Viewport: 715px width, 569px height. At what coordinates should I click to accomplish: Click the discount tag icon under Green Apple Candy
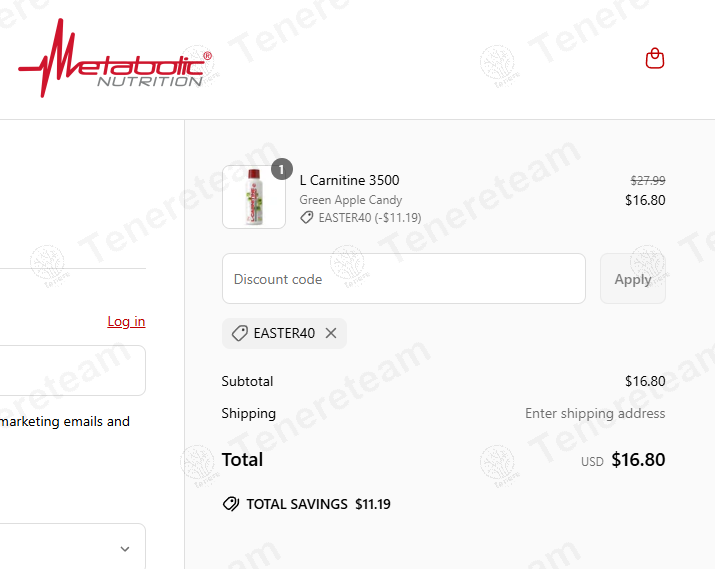(307, 217)
